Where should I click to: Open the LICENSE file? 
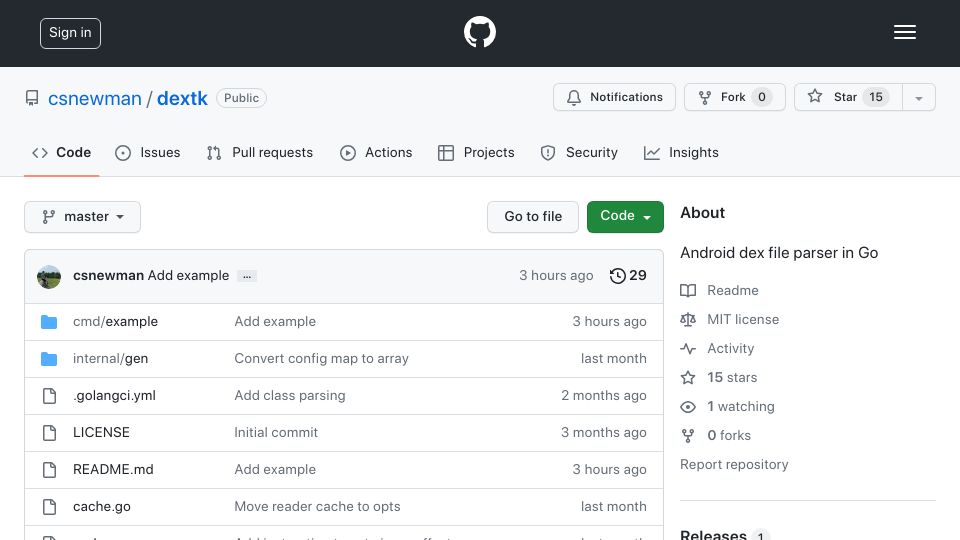pyautogui.click(x=101, y=432)
